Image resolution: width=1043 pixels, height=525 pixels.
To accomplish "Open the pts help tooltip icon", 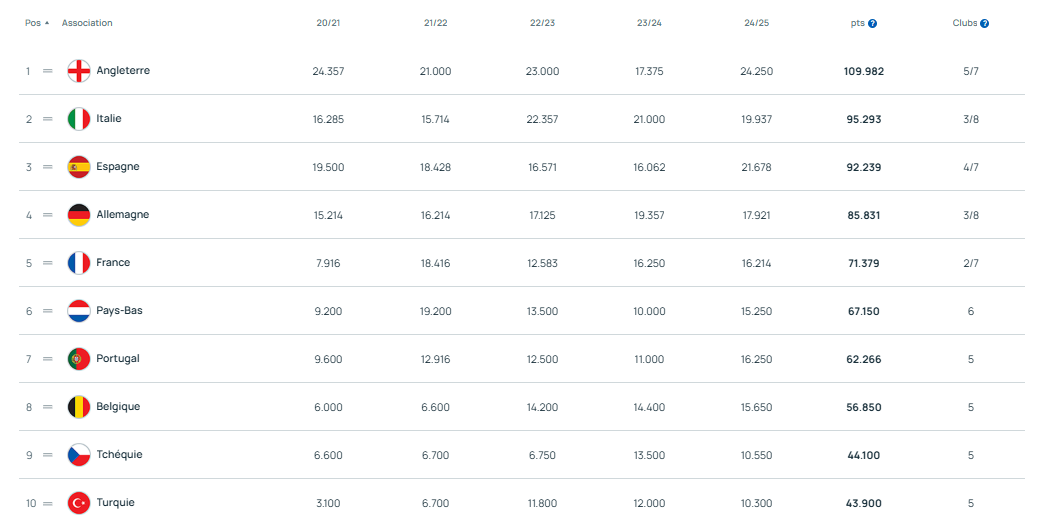I will [873, 23].
